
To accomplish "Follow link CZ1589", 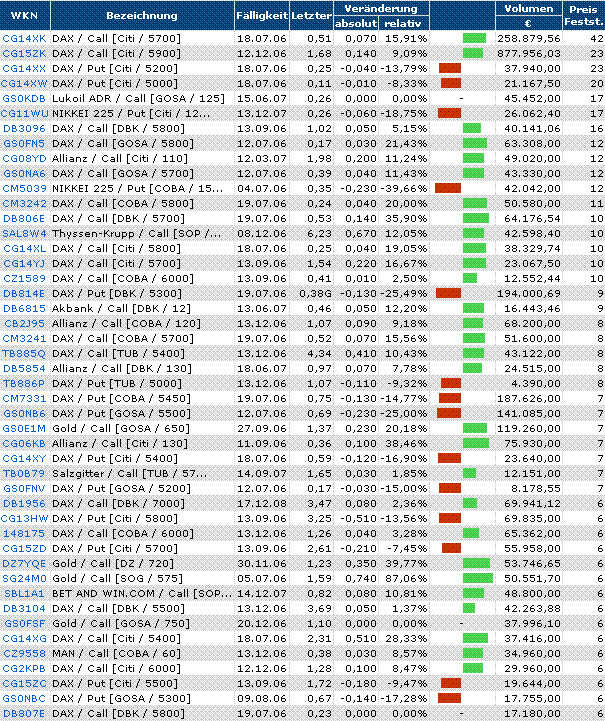I will tap(24, 279).
